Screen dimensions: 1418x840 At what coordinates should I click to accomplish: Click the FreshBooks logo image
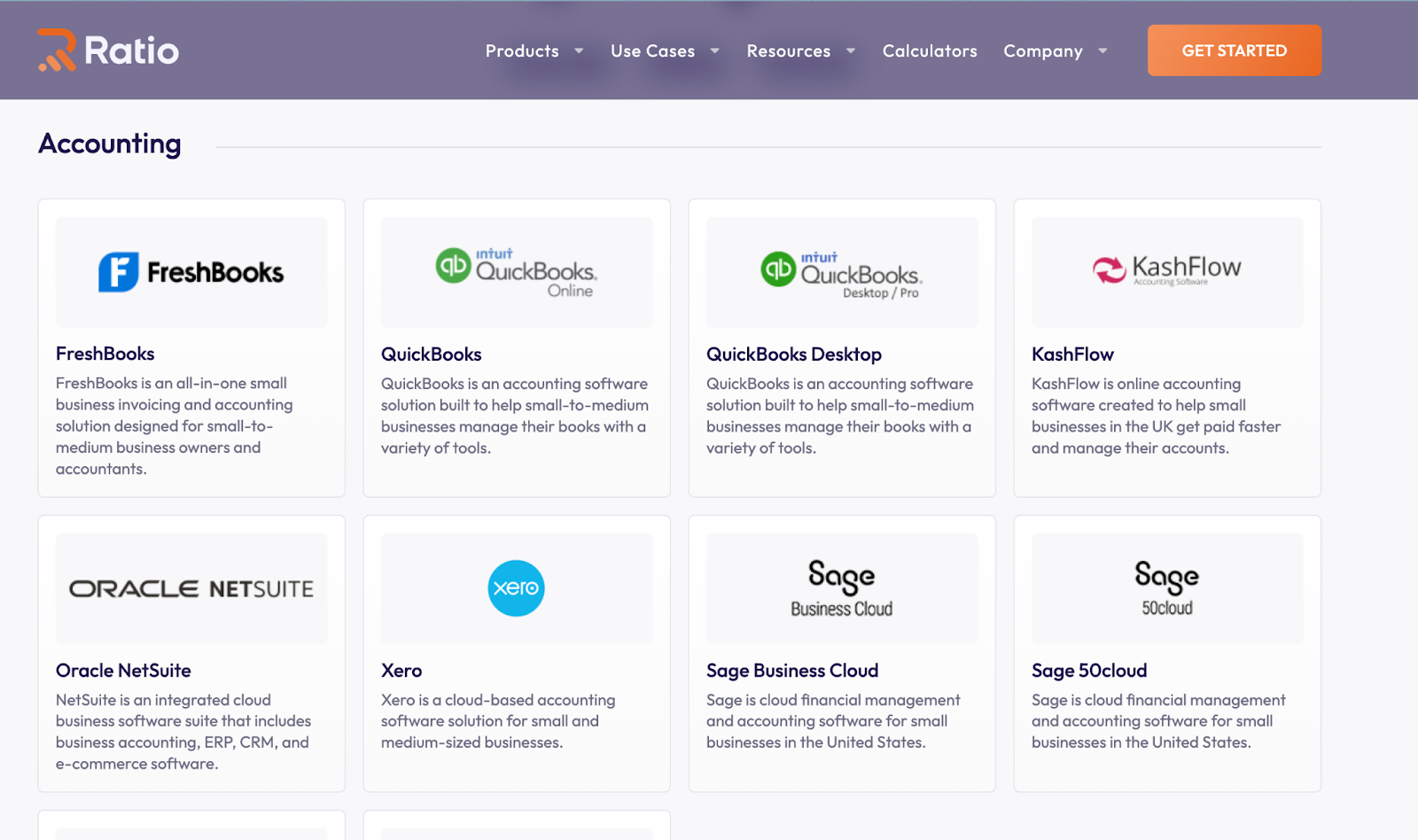[191, 272]
